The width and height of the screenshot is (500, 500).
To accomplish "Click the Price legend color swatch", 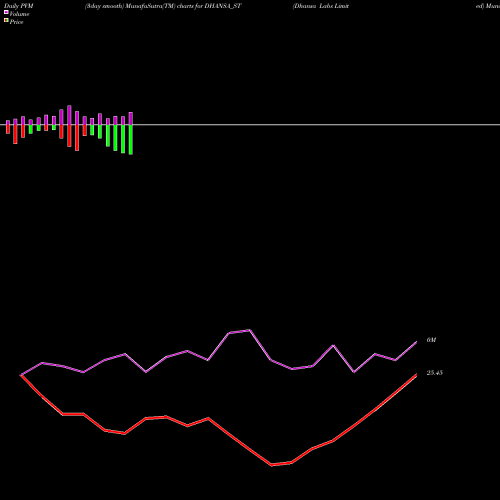I will tap(6, 20).
